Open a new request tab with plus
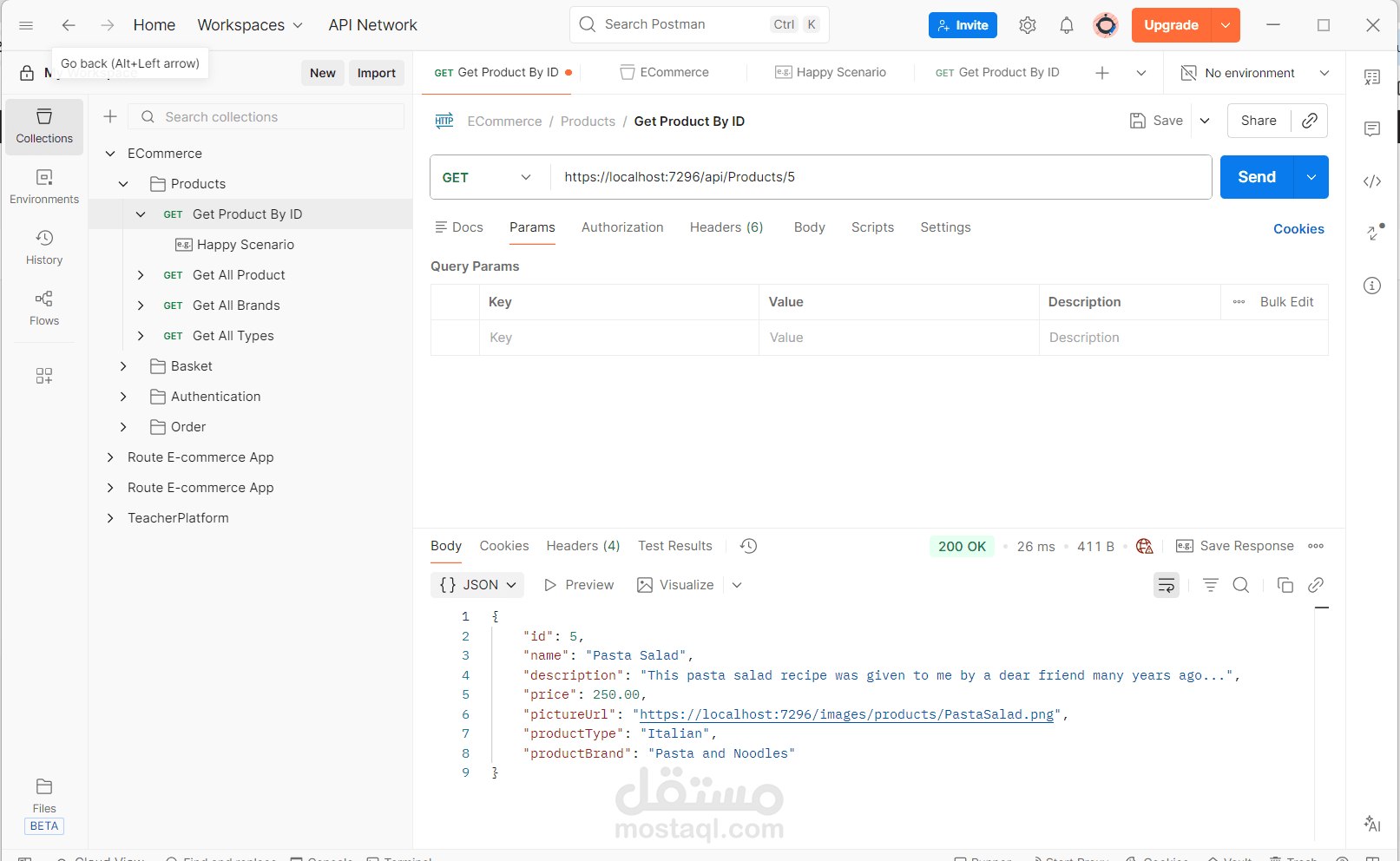This screenshot has width=1400, height=861. [x=1102, y=73]
